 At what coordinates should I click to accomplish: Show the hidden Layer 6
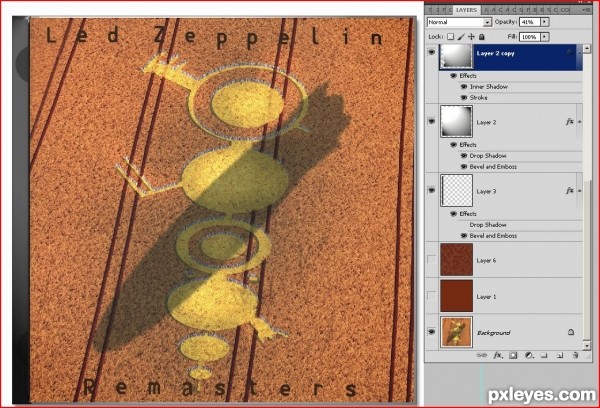click(432, 260)
